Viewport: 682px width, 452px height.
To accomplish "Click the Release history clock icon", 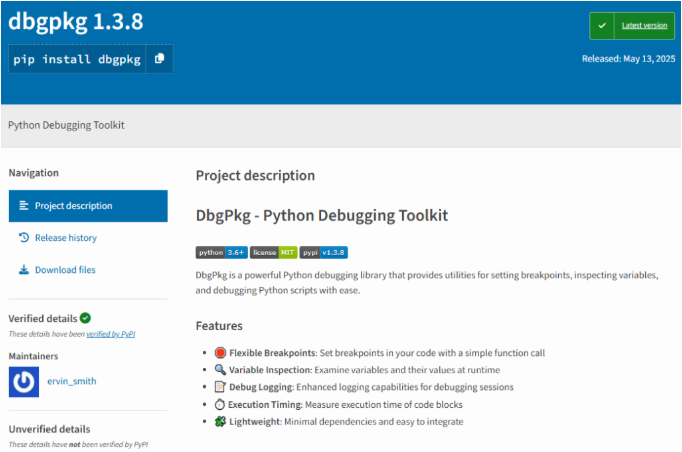I will 24,238.
